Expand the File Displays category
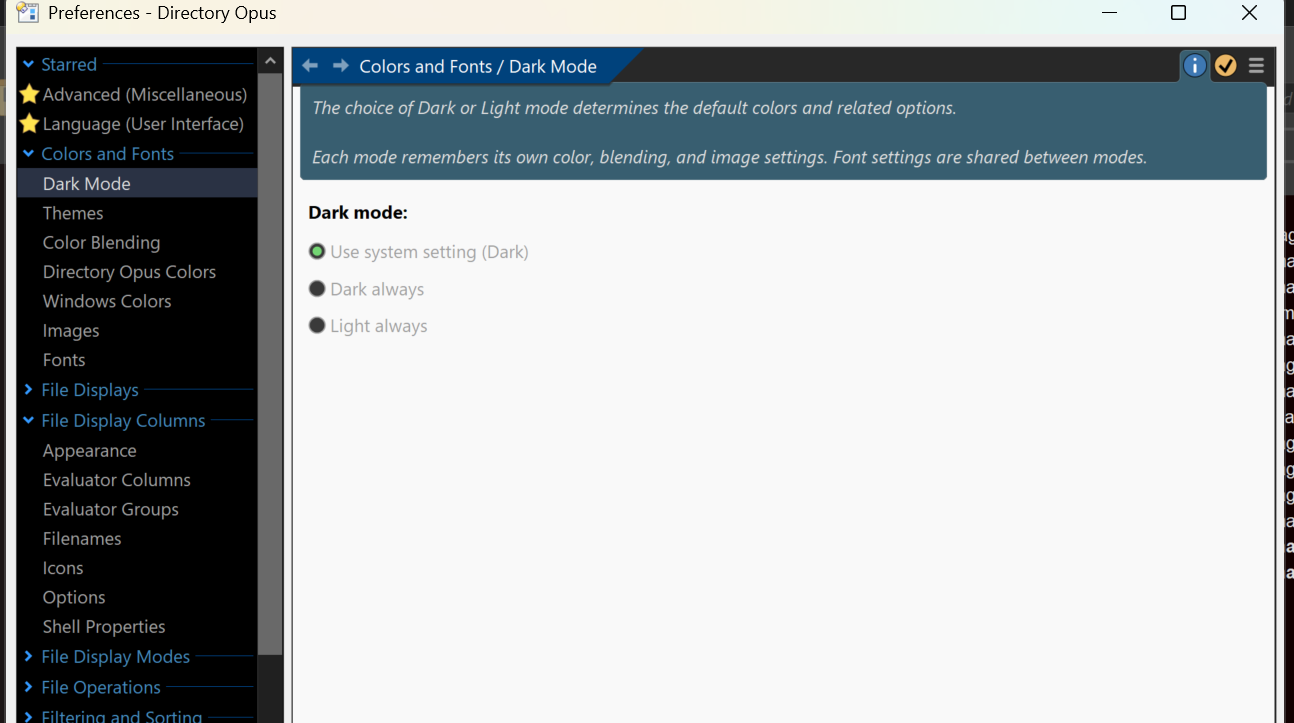The width and height of the screenshot is (1294, 723). point(28,390)
